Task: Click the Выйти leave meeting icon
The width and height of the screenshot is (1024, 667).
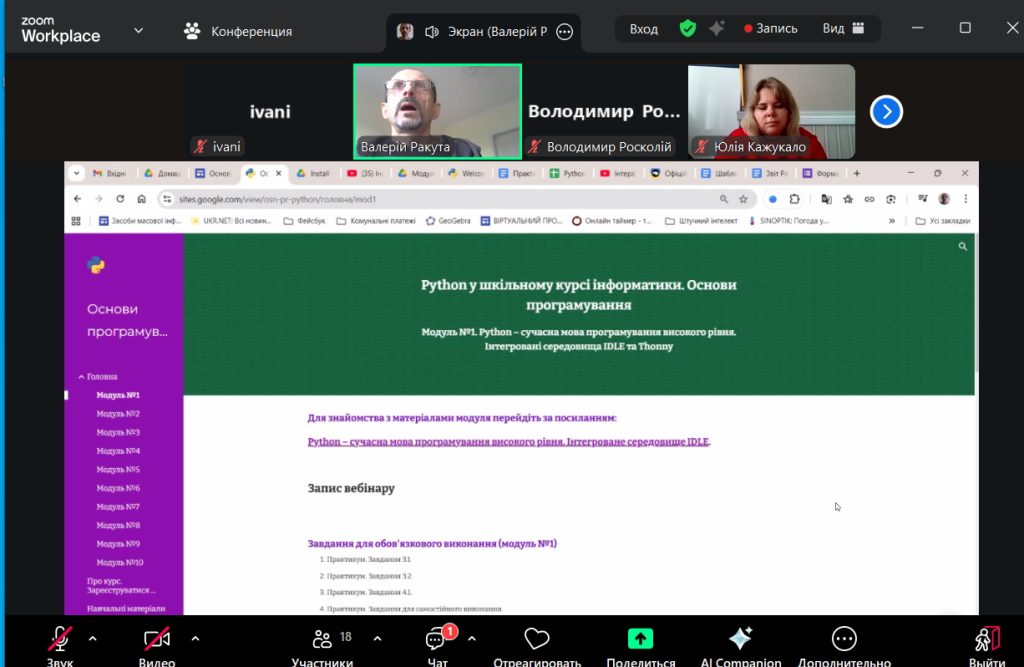Action: (x=987, y=640)
